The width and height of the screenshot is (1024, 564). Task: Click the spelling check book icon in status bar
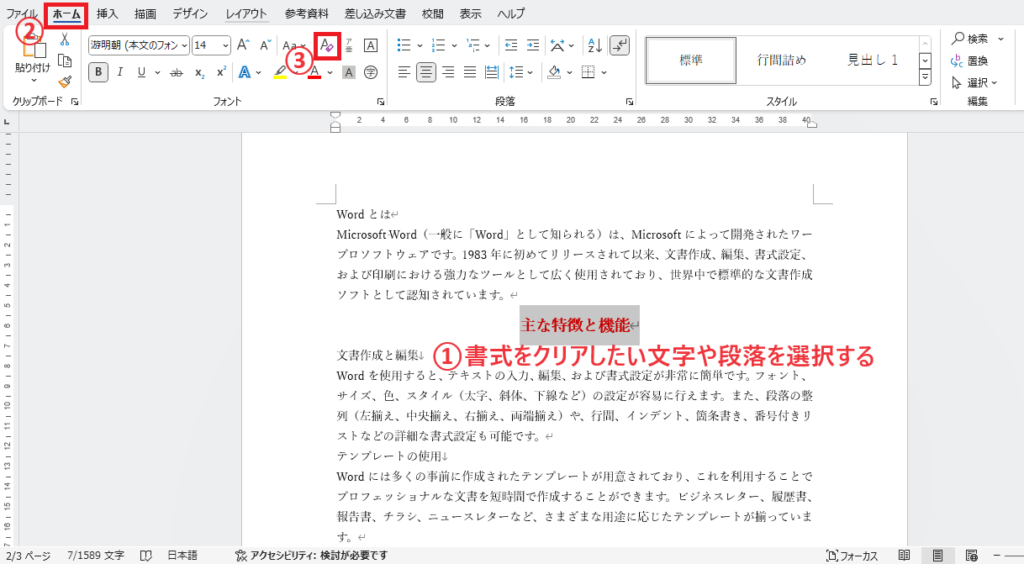coord(146,556)
